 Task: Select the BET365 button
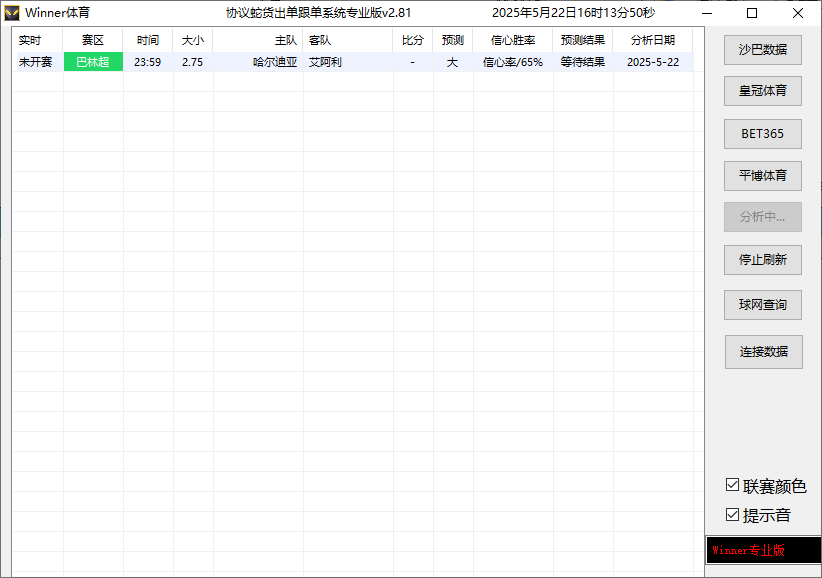(762, 133)
